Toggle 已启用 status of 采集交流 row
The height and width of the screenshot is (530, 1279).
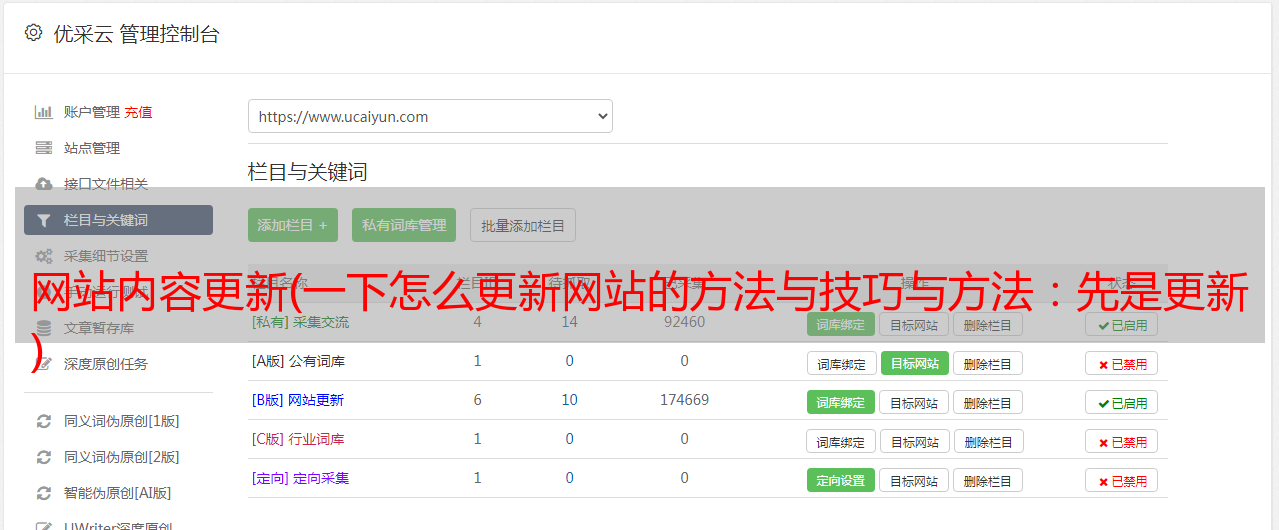coord(1121,324)
